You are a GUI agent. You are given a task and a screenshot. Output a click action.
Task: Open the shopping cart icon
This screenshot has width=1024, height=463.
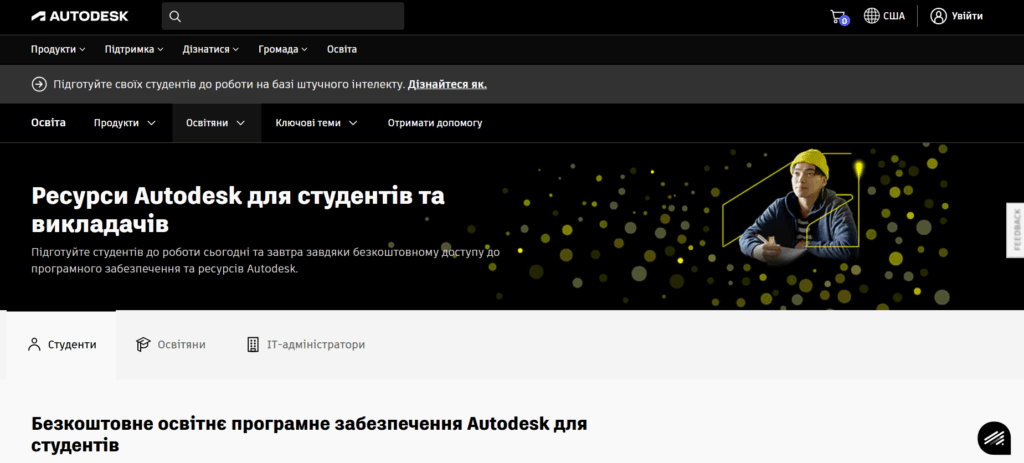[838, 16]
